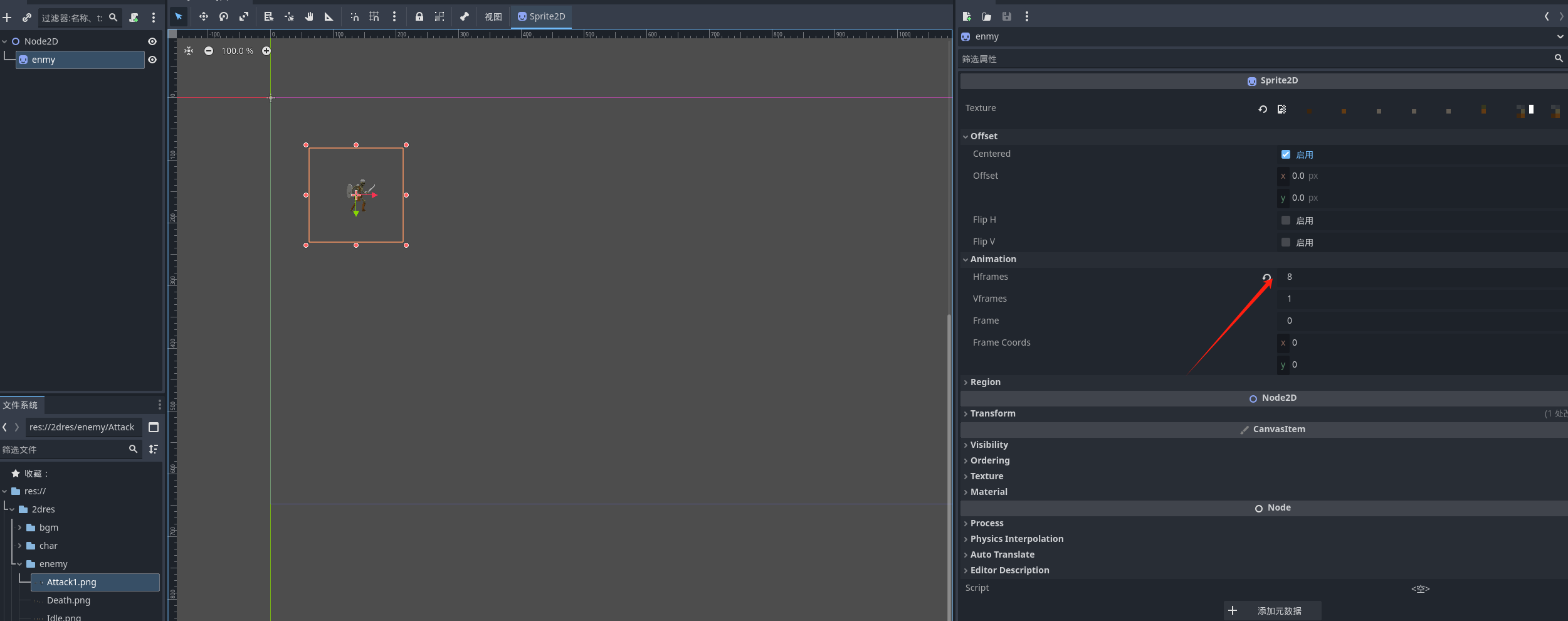Screen dimensions: 1568x621
Task: Lock the selected node
Action: pyautogui.click(x=419, y=16)
